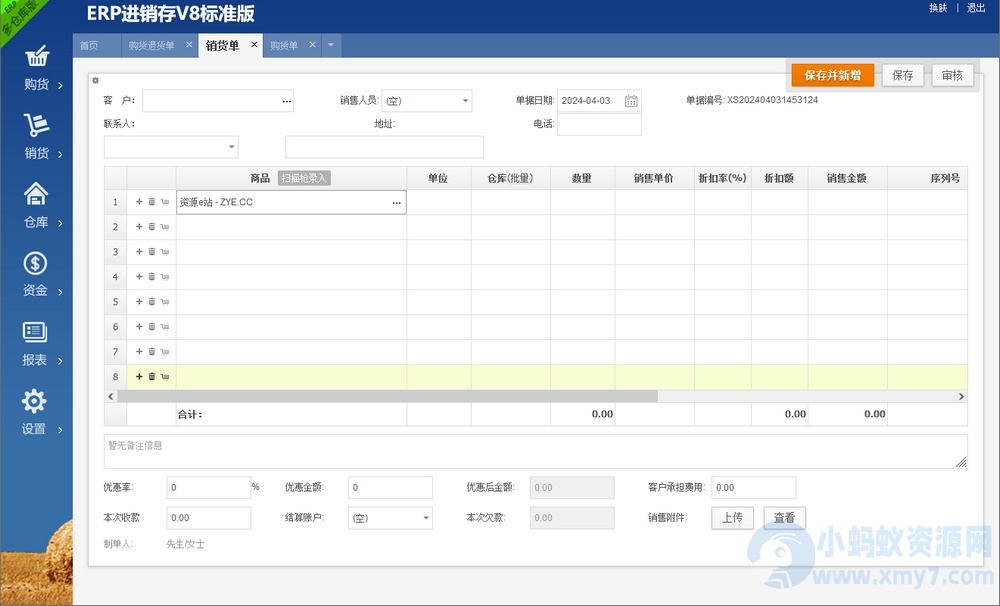Click the grid settings gear above 客户
The height and width of the screenshot is (606, 1000).
(96, 80)
